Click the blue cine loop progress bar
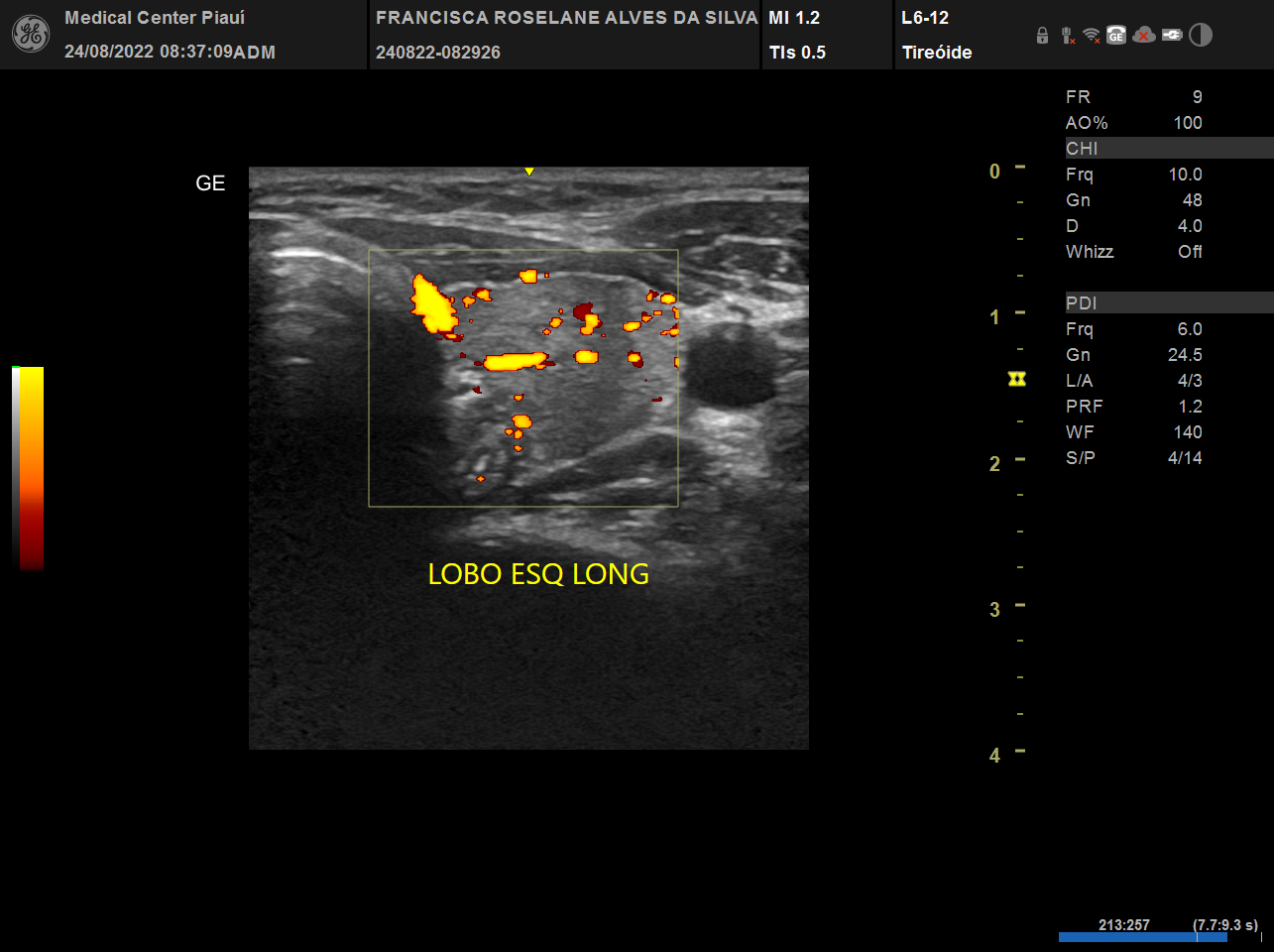Screen dimensions: 1274x952 1142,937
